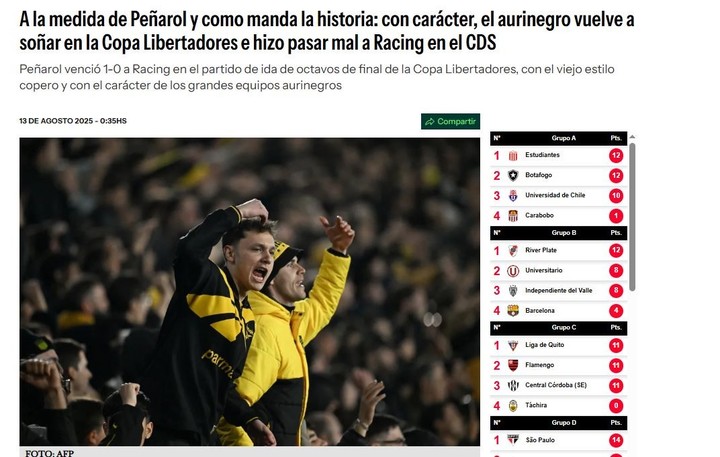720x457 pixels.
Task: Select the Grupo C table header
Action: pos(558,328)
